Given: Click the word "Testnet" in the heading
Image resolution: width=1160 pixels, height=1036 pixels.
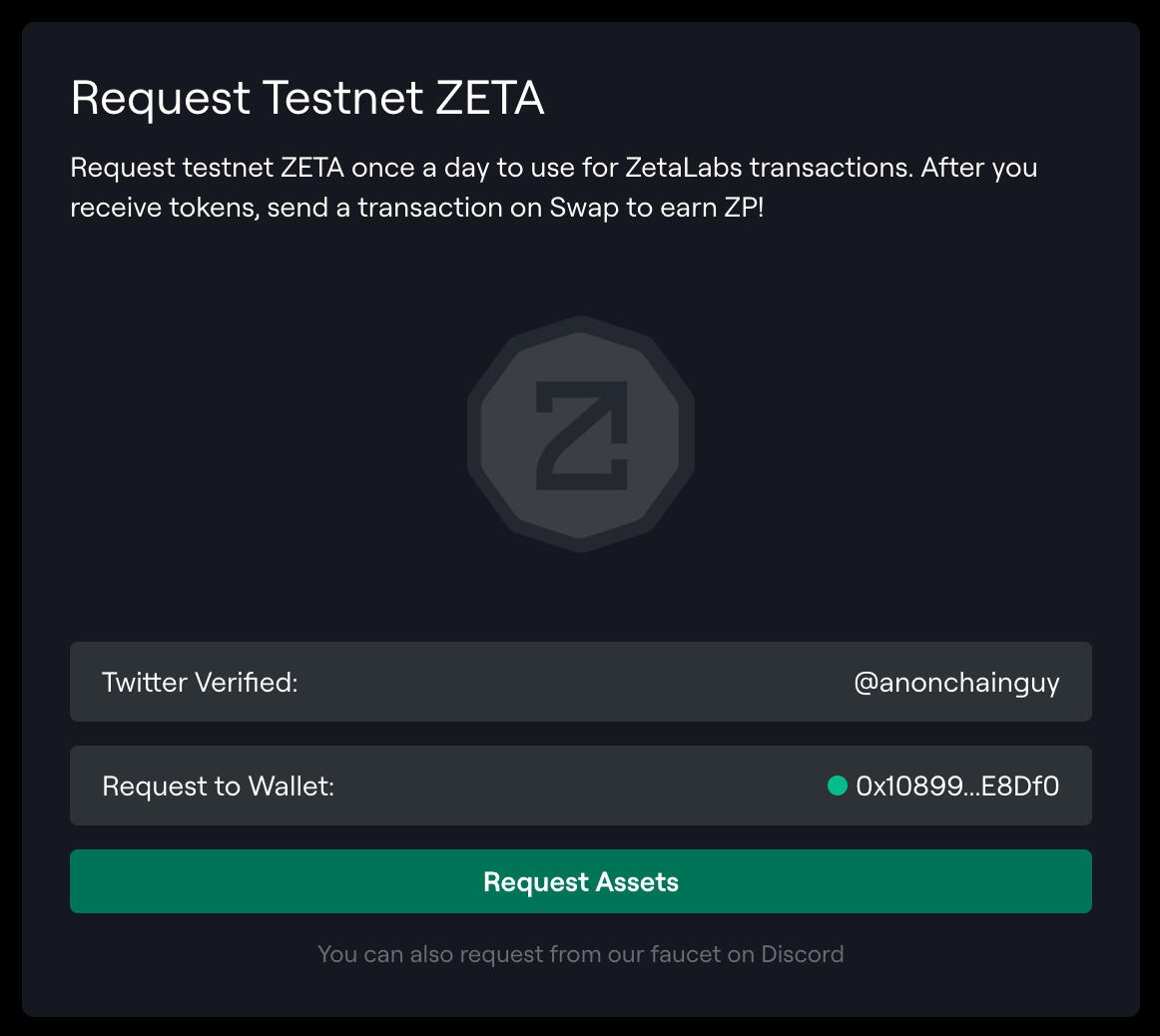Looking at the screenshot, I should 342,99.
